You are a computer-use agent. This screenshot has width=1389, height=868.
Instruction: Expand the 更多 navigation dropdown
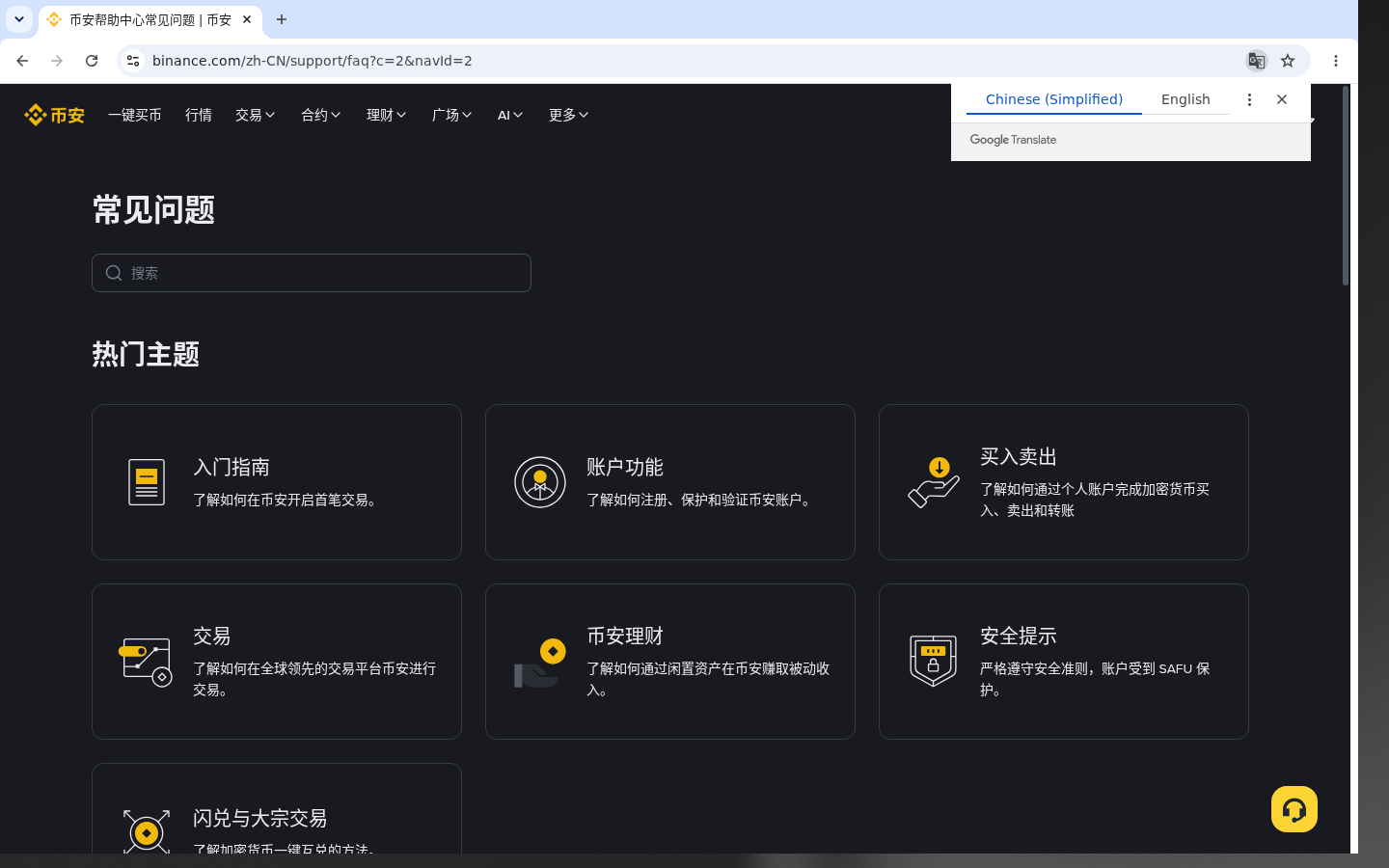(569, 115)
